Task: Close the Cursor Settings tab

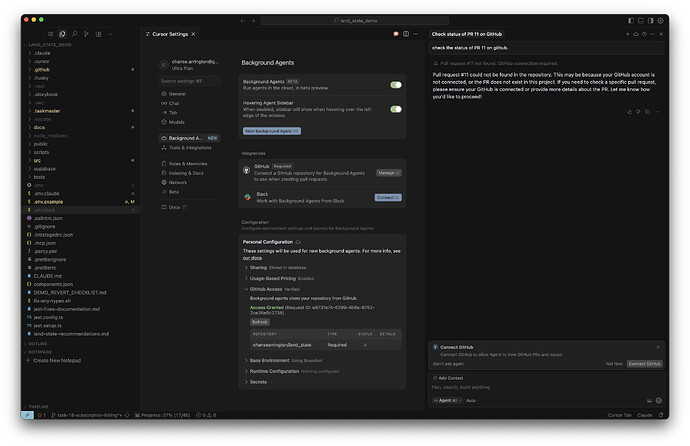Action: (193, 34)
